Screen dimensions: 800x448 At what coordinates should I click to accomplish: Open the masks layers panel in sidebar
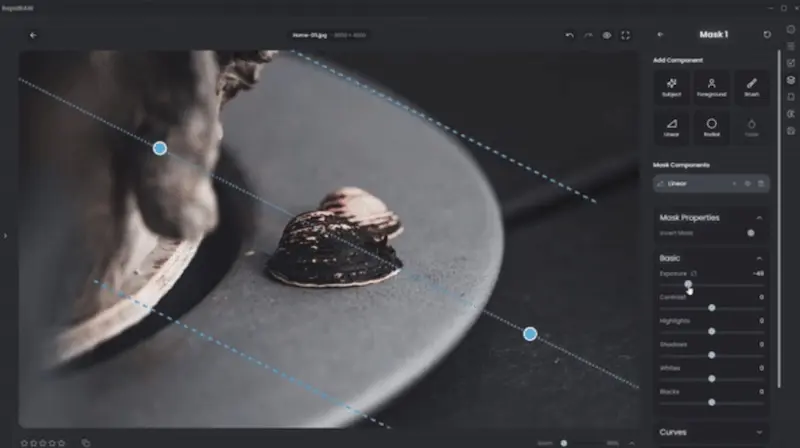coord(791,80)
